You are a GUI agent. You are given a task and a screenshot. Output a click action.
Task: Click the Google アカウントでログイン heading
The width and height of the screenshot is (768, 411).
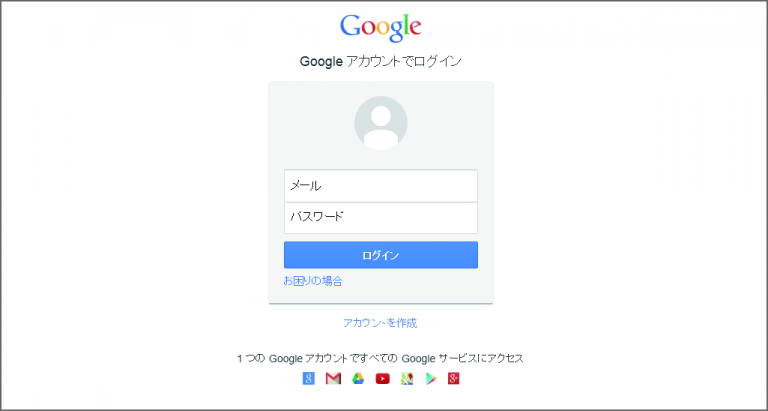tap(381, 62)
